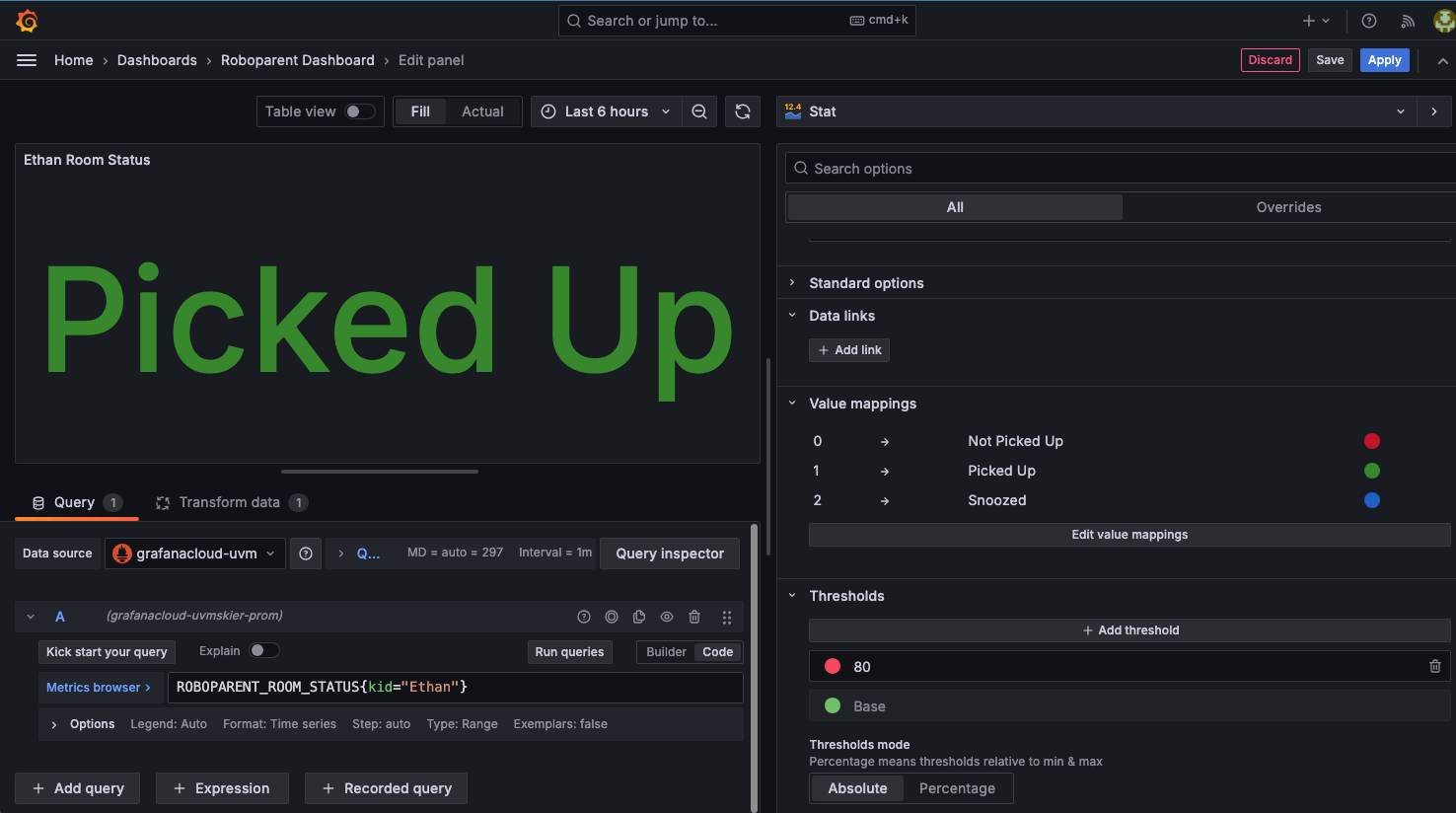Click the Grafana logo icon

[27, 21]
